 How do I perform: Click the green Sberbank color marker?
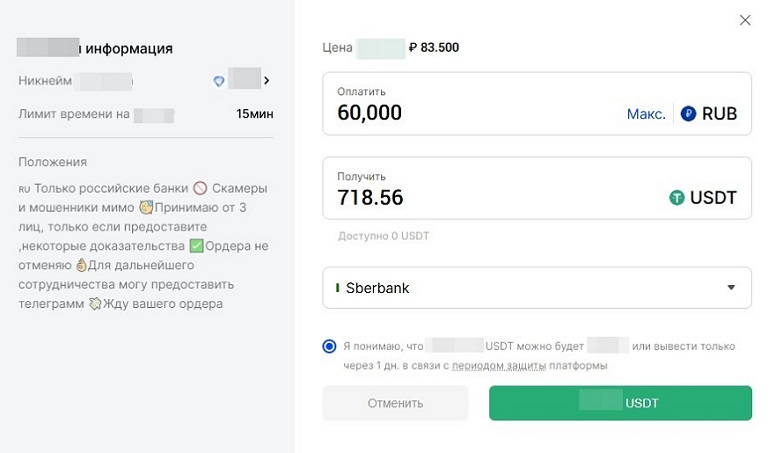click(337, 288)
